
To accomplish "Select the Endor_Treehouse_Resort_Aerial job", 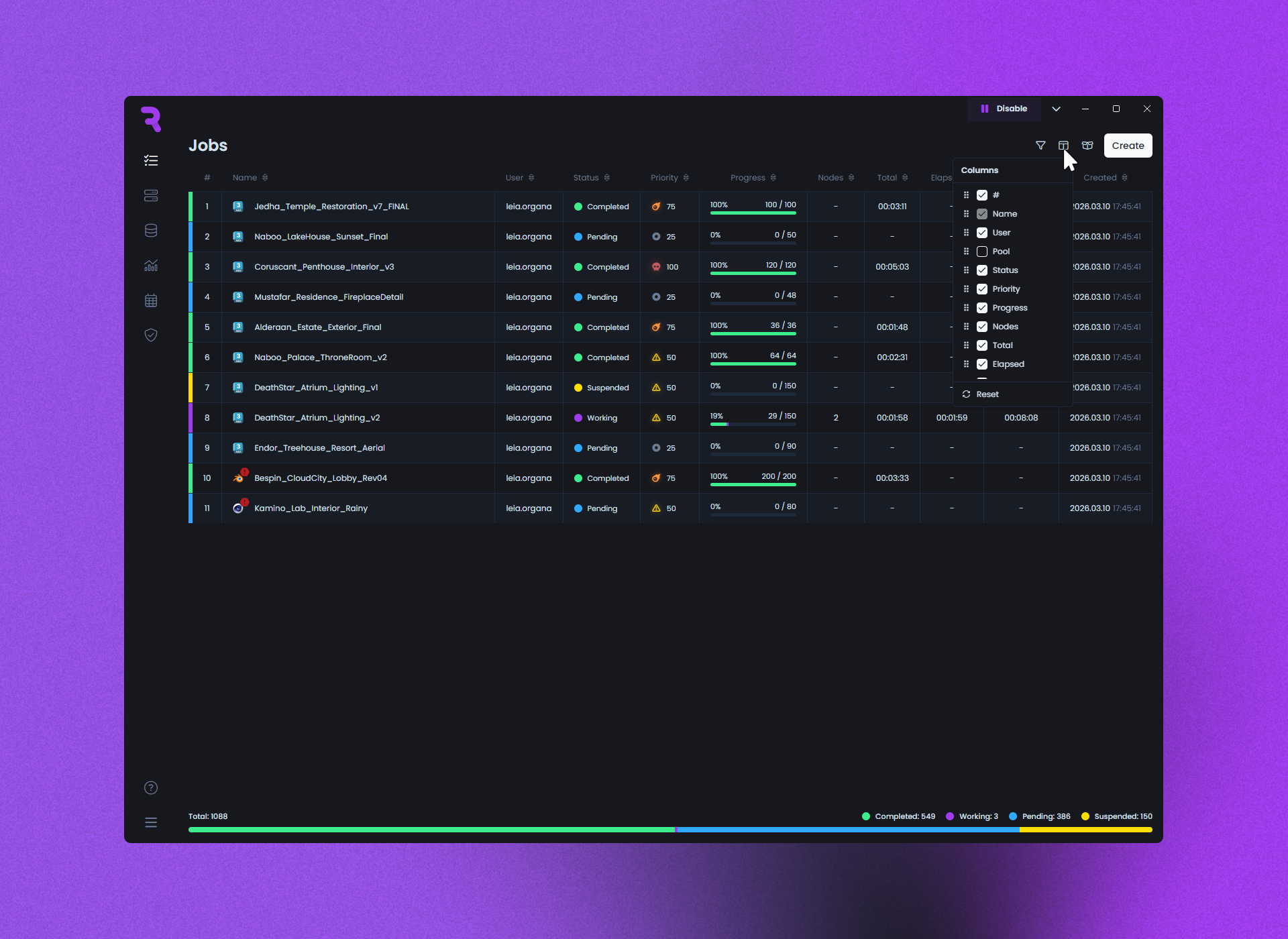I will pos(670,448).
